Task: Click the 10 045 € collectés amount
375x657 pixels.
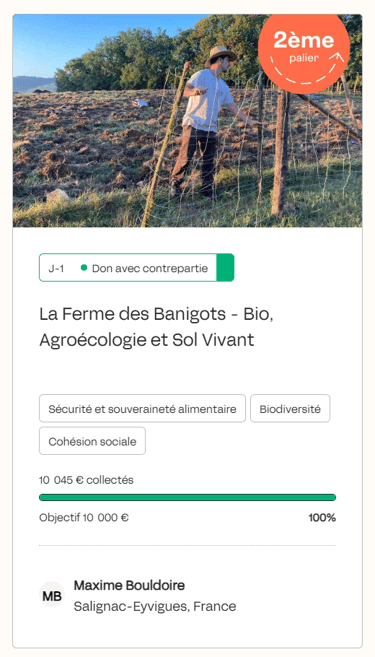Action: coord(86,480)
